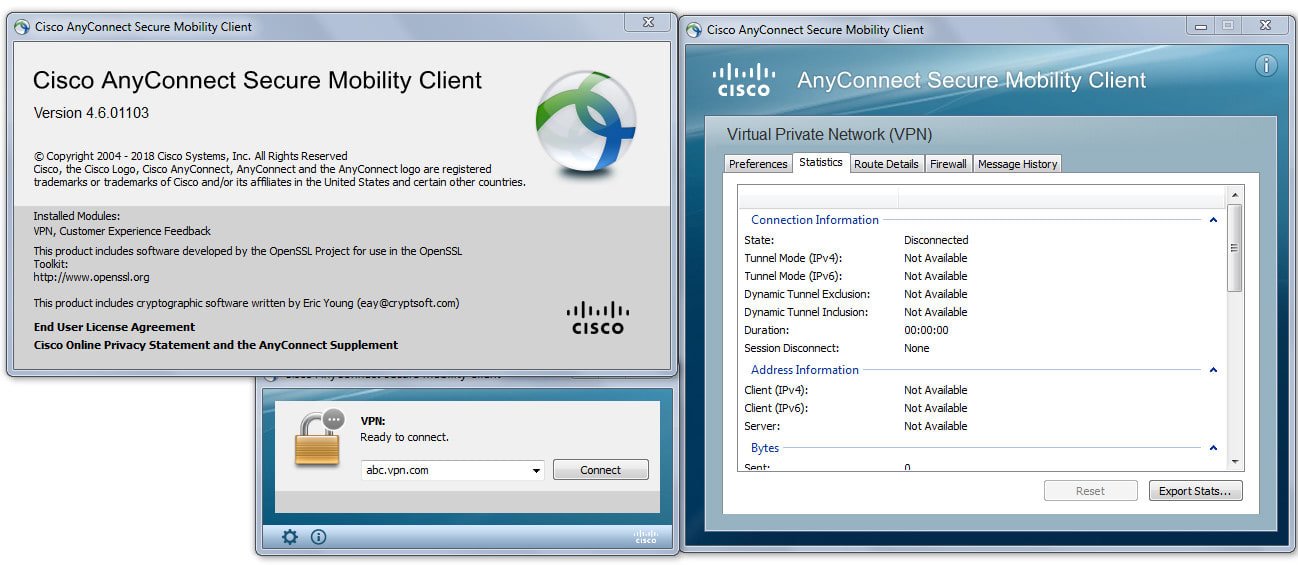Open advanced settings gear icon in VPN window
Viewport: 1298px width, 565px height.
click(290, 537)
